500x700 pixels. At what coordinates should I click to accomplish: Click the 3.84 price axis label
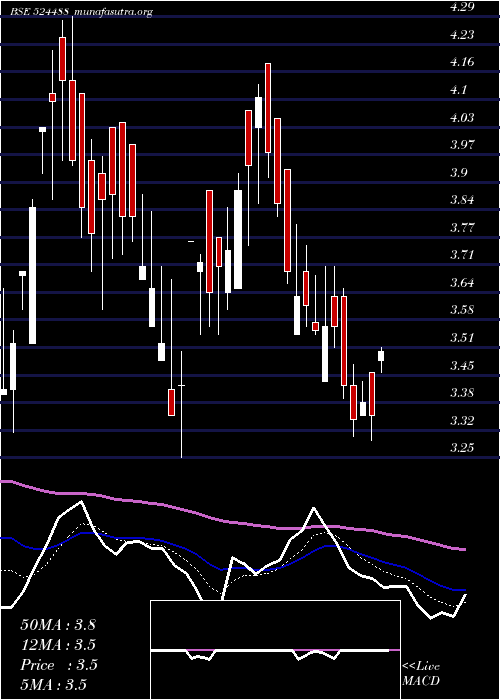coord(463,200)
